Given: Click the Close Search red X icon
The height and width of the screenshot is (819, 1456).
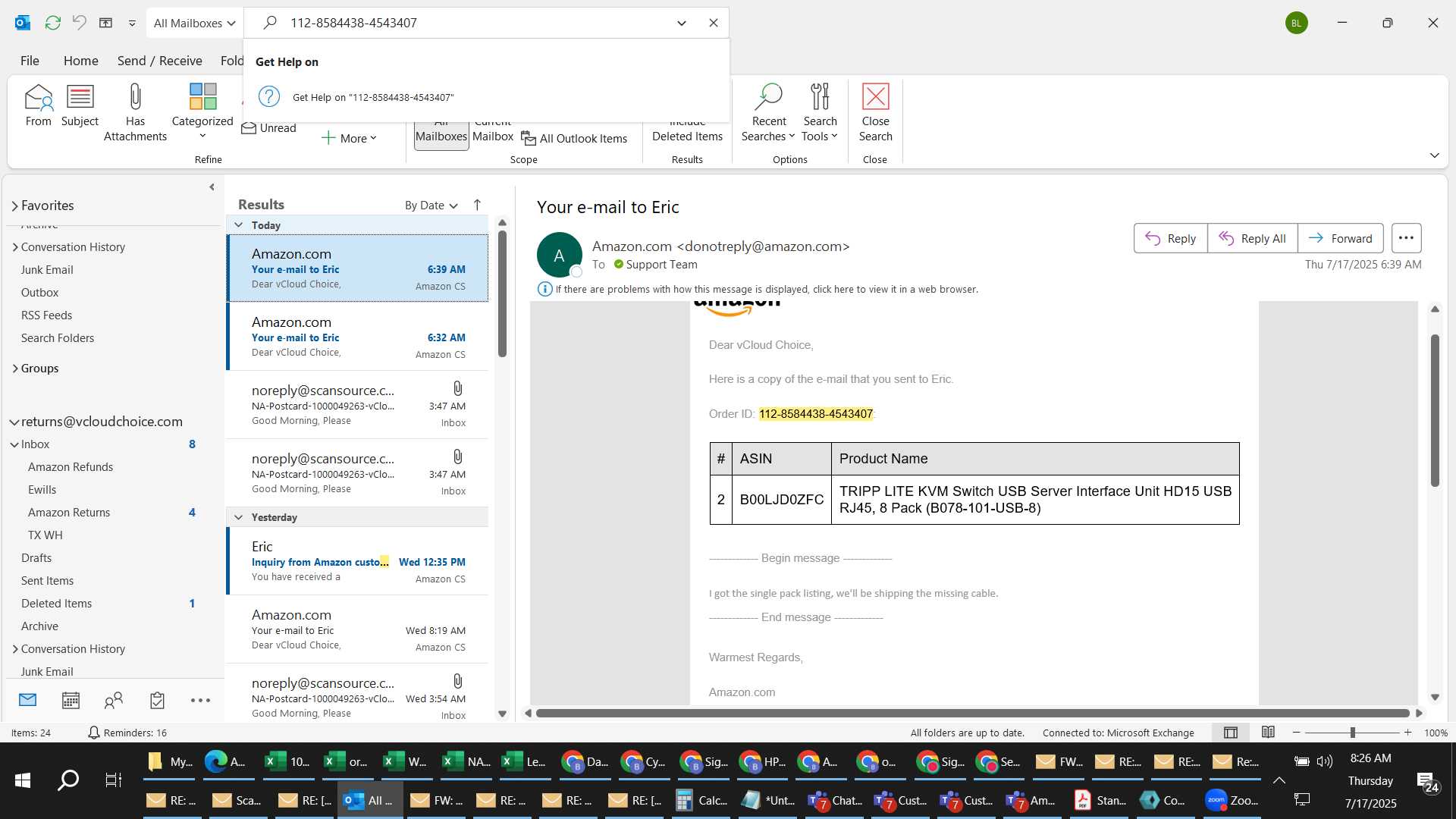Looking at the screenshot, I should (x=875, y=112).
